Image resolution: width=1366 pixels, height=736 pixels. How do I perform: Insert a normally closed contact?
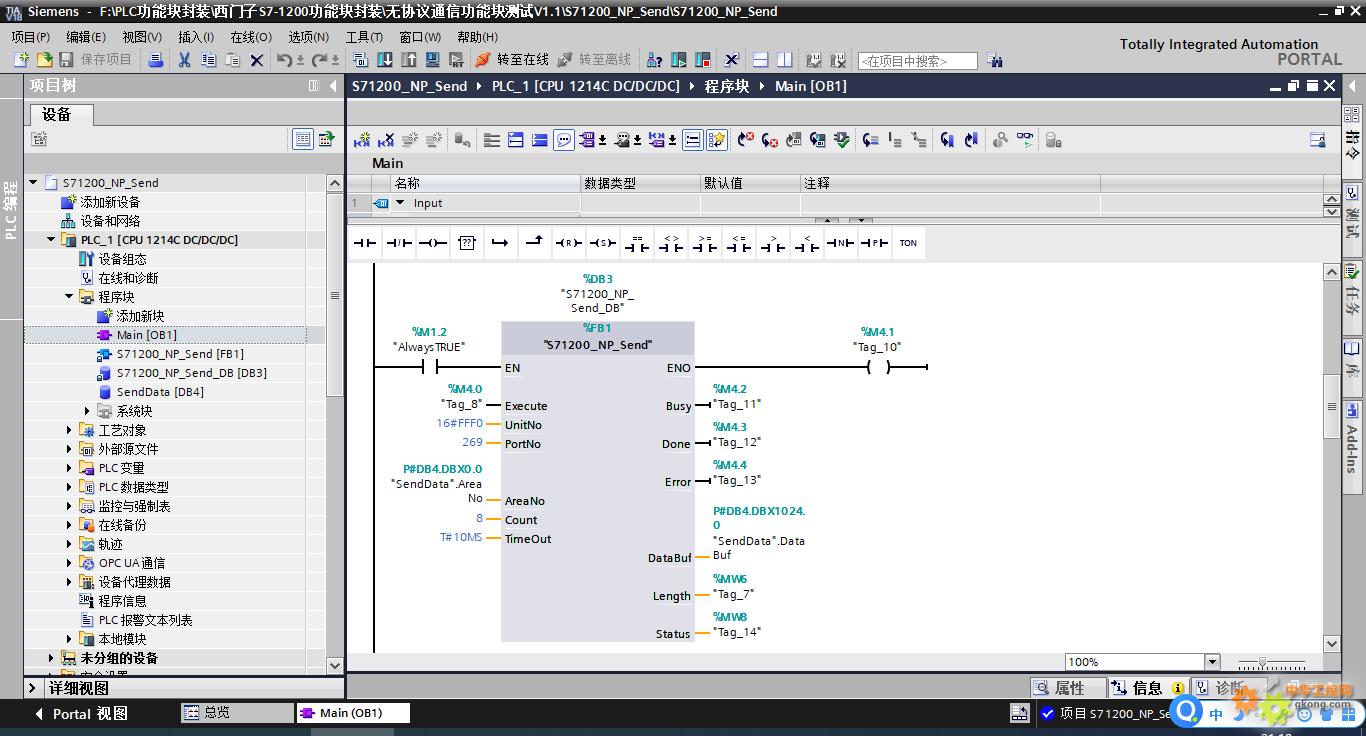[x=399, y=243]
